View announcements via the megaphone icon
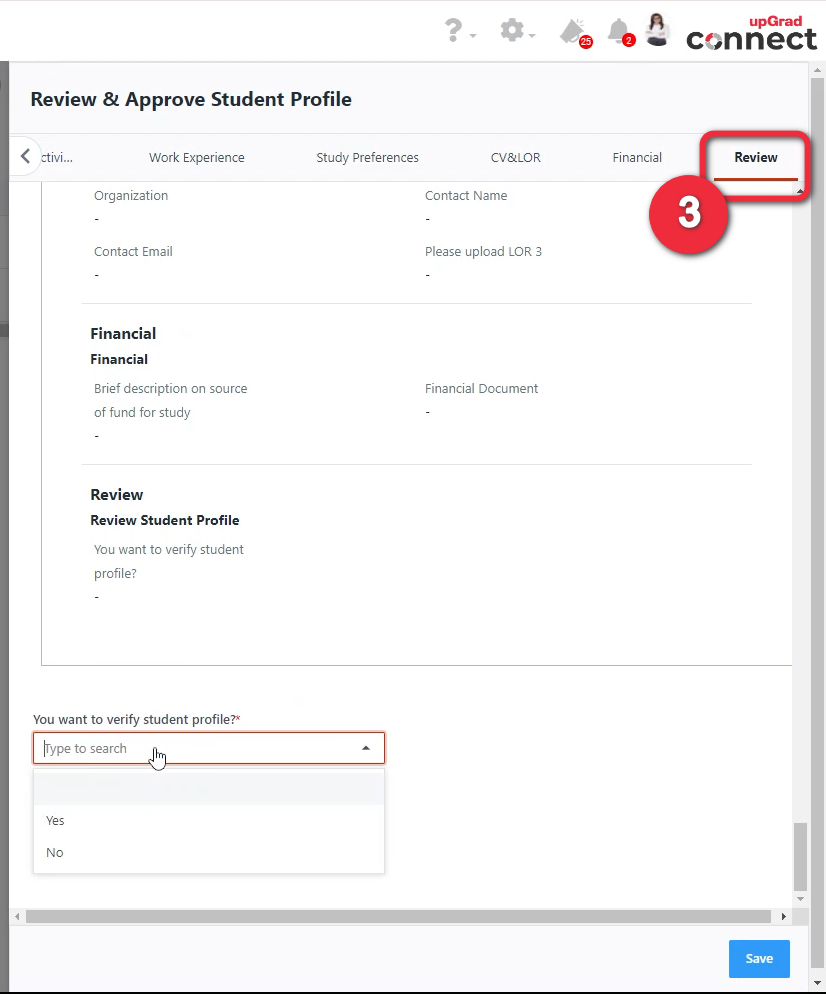This screenshot has width=826, height=994. 573,31
